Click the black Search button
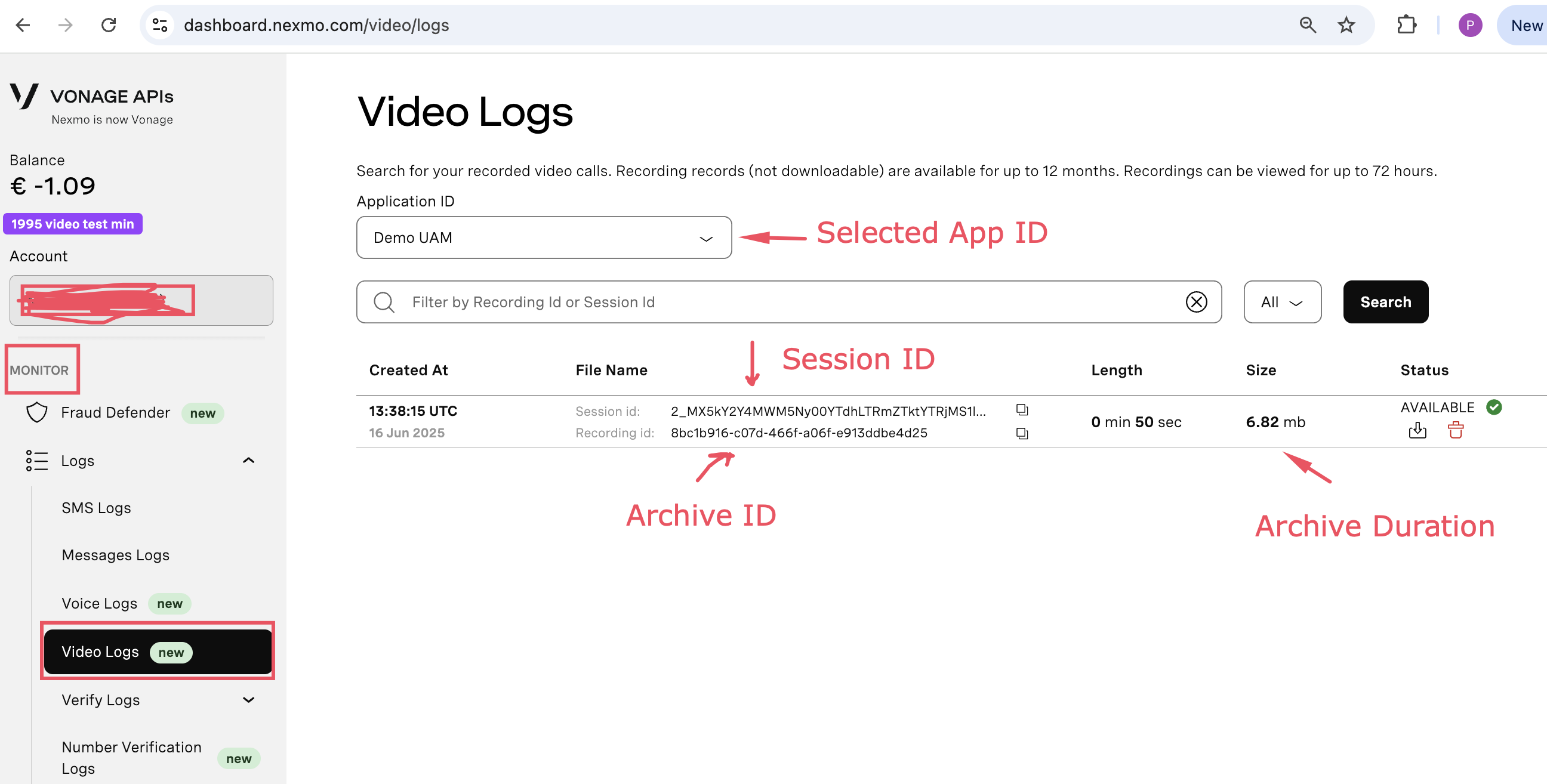This screenshot has width=1547, height=784. [1385, 302]
